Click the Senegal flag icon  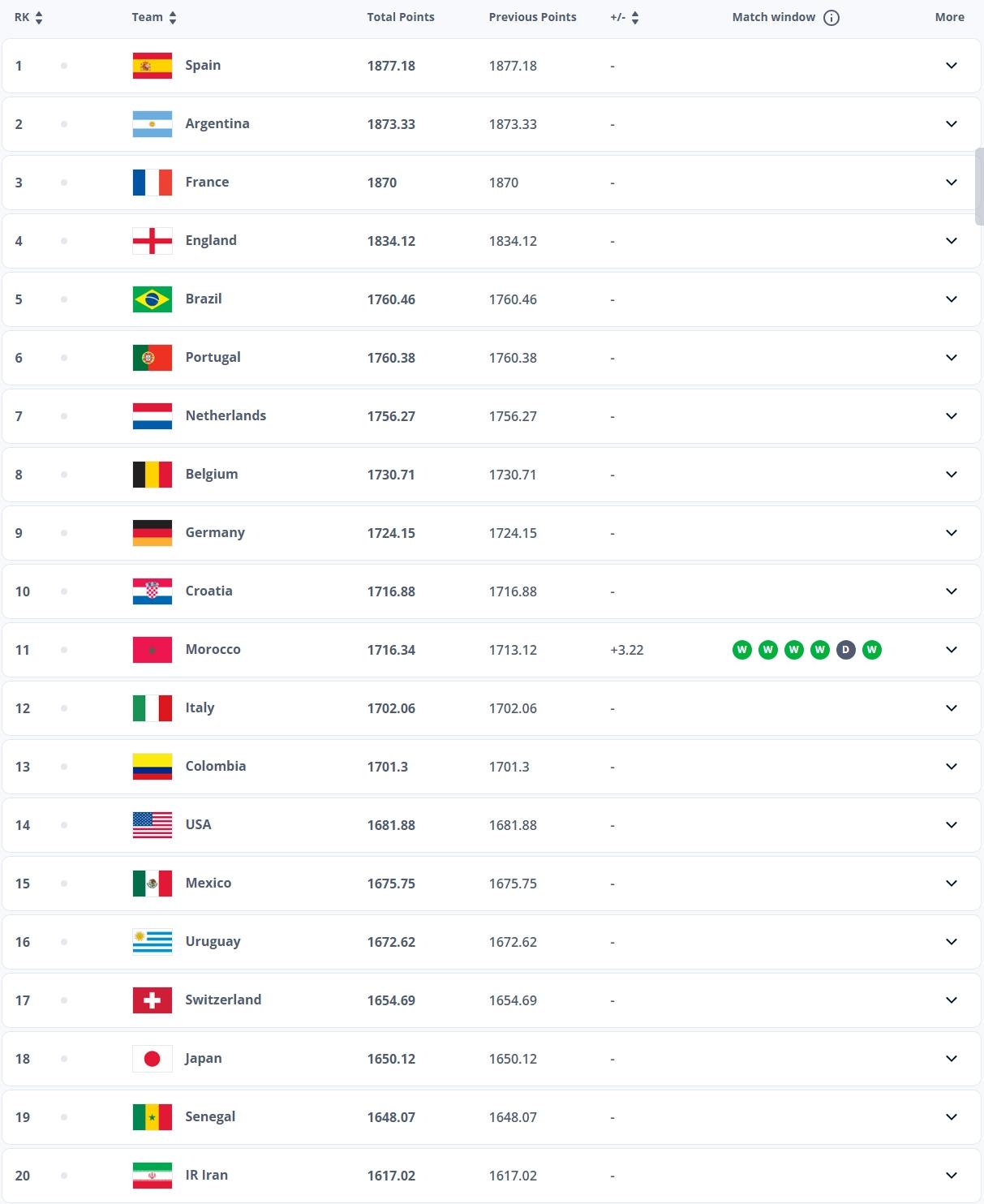[153, 1117]
